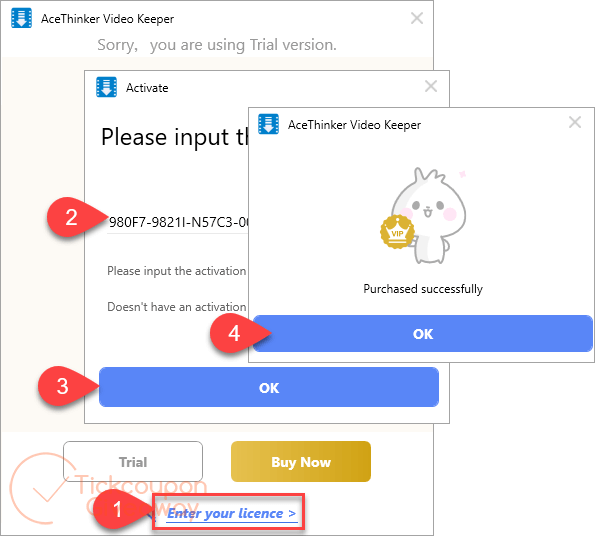Click the app logo in Activate window
595x536 pixels.
coord(106,87)
